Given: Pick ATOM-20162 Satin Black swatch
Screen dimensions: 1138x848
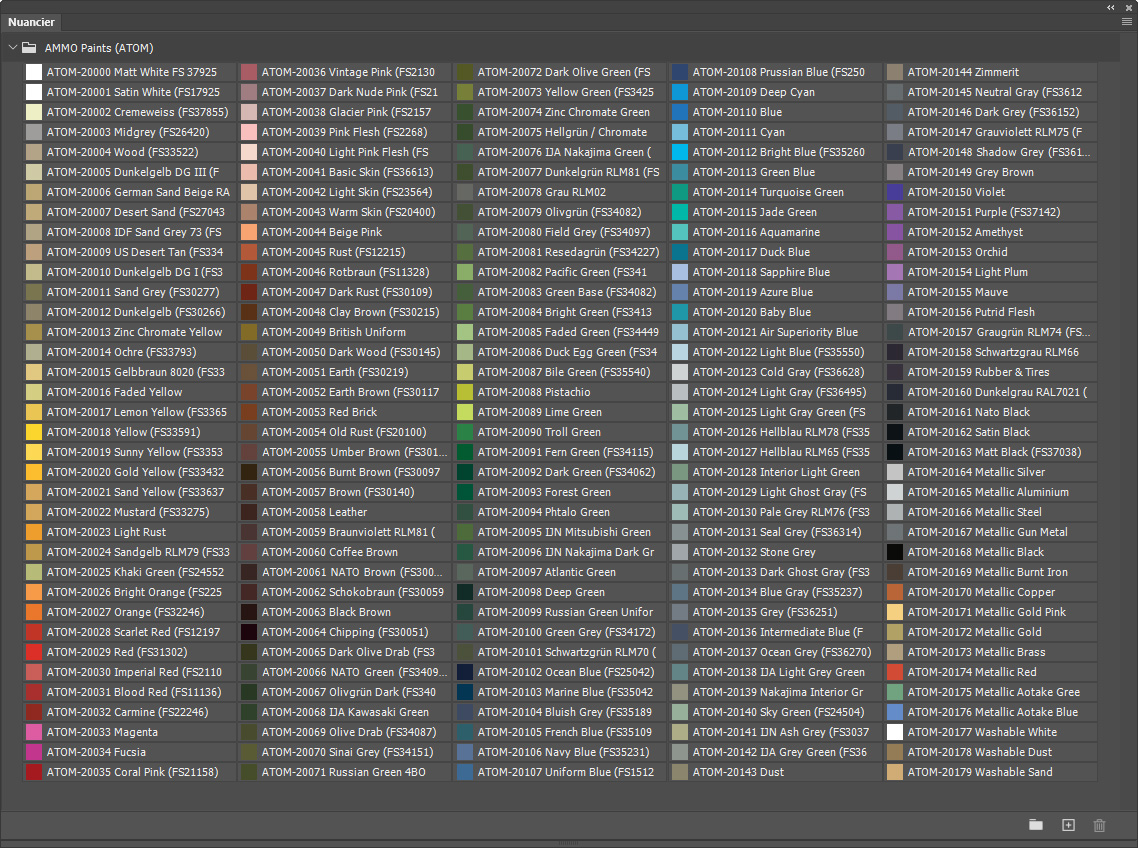Looking at the screenshot, I should tap(895, 432).
